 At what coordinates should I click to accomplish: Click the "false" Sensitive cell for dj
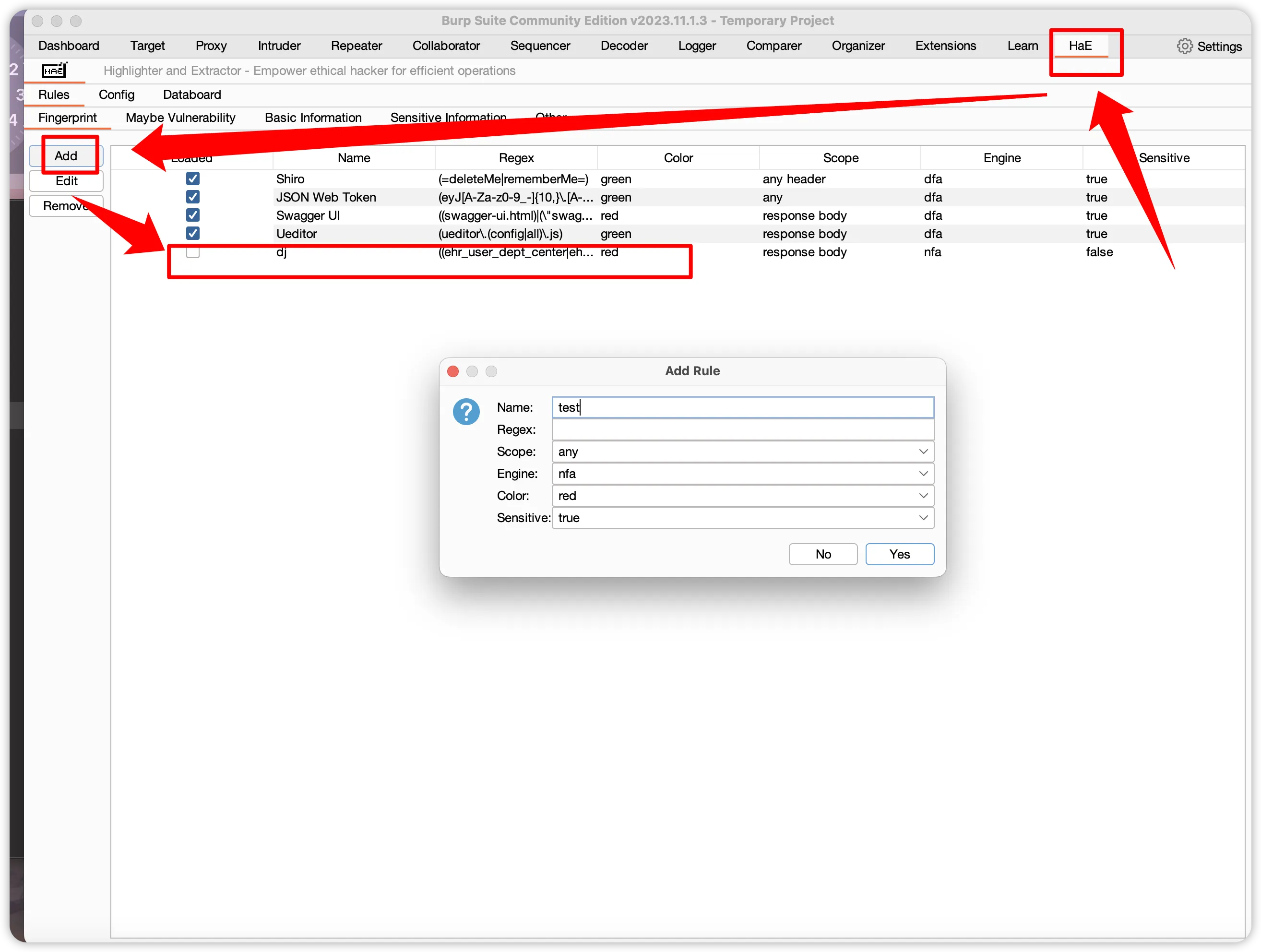pyautogui.click(x=1164, y=252)
